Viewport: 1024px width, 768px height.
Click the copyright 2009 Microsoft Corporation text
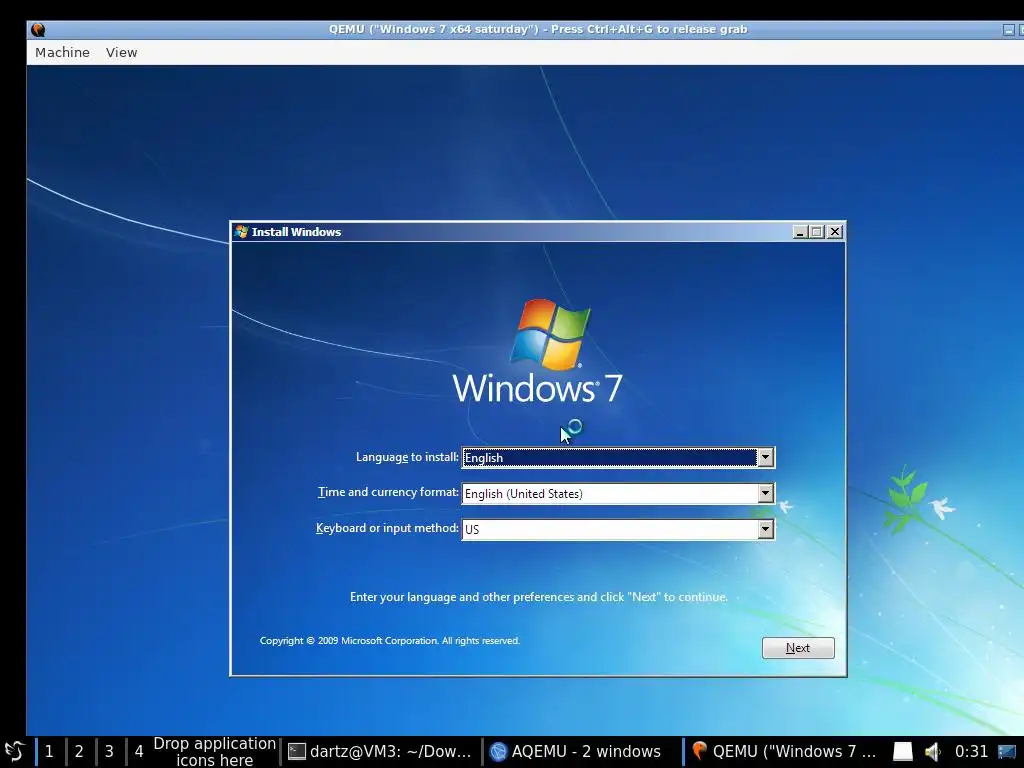[390, 641]
